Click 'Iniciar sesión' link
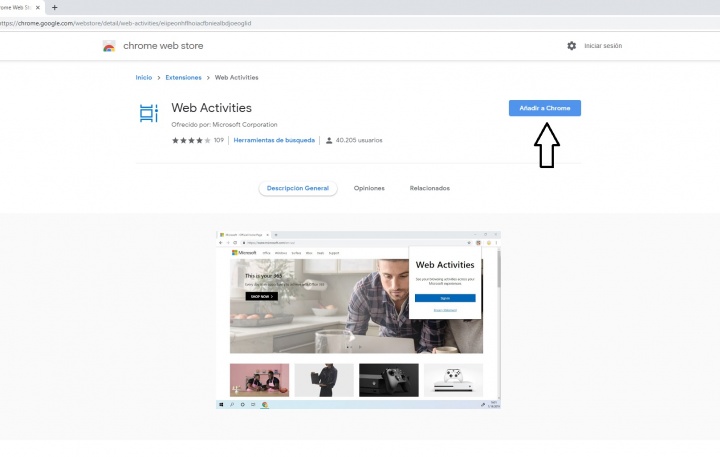Image resolution: width=720 pixels, height=457 pixels. (603, 45)
